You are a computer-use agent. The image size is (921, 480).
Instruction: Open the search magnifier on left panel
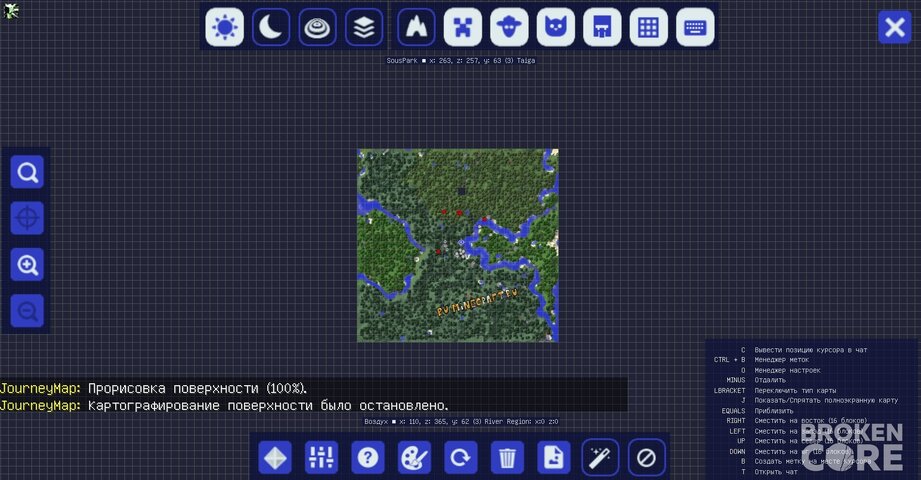[27, 172]
